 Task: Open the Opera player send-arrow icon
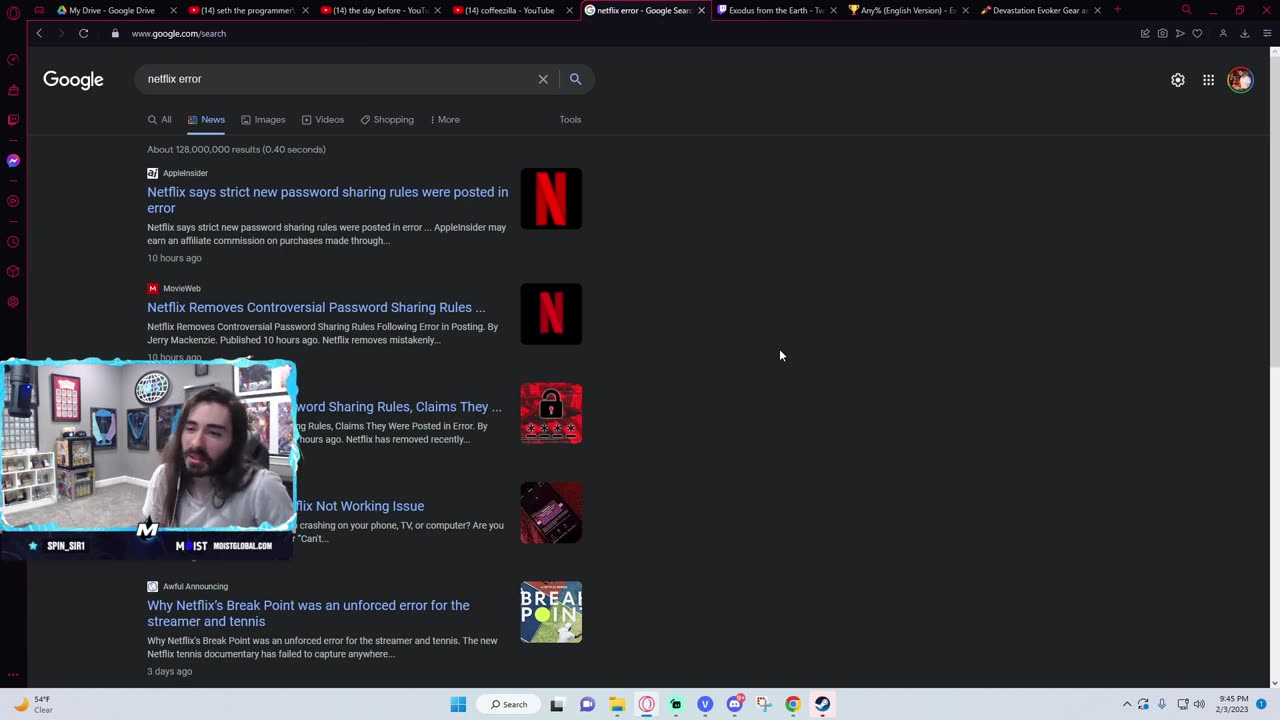point(1180,33)
